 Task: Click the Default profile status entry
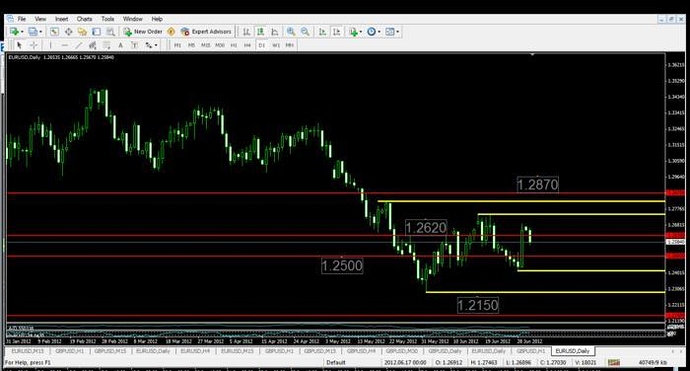(x=336, y=362)
